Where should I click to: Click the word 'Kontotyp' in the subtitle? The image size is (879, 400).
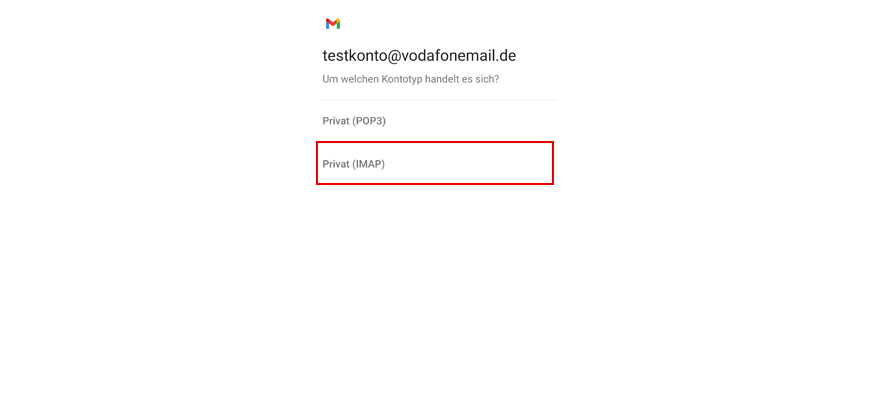tap(401, 80)
